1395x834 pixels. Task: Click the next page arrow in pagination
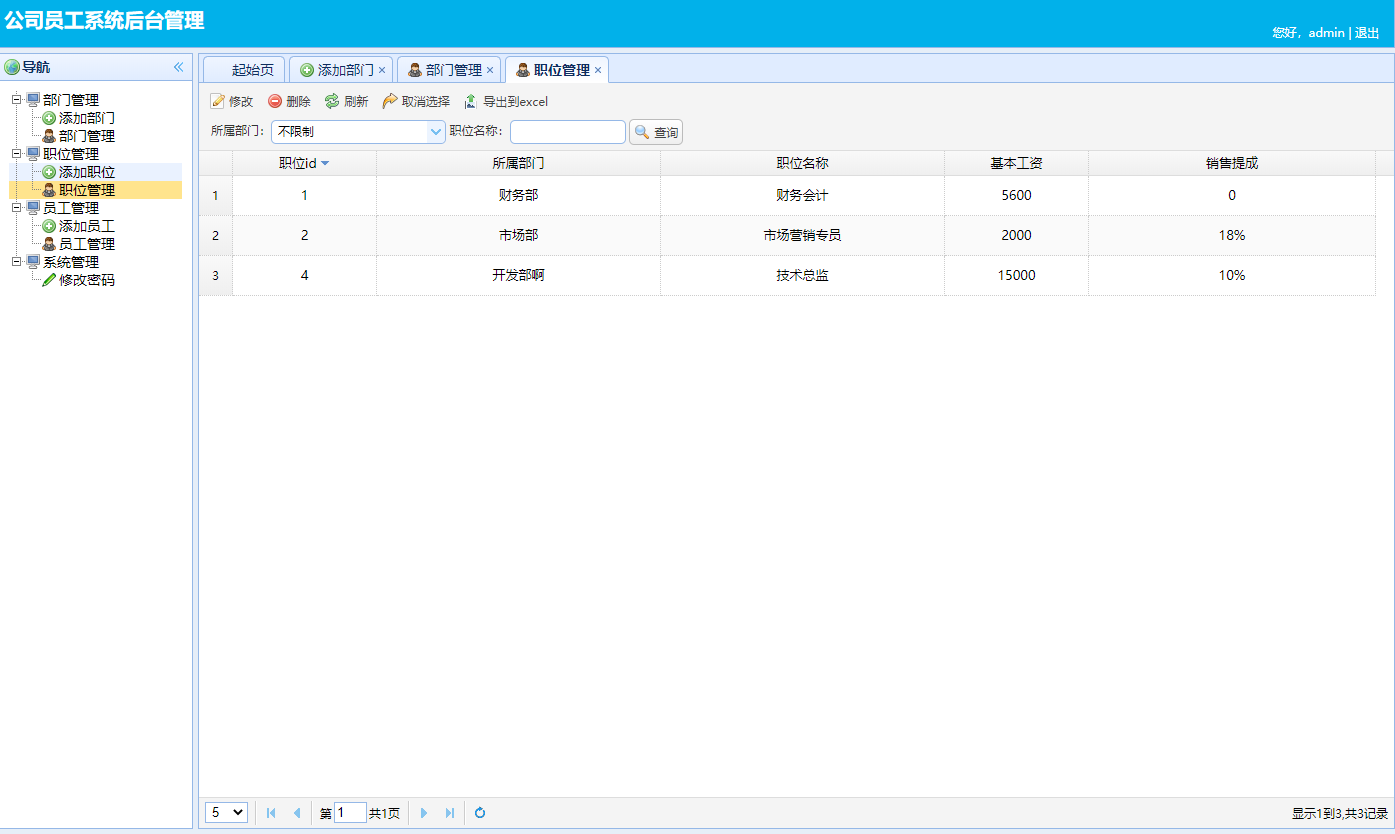coord(424,813)
